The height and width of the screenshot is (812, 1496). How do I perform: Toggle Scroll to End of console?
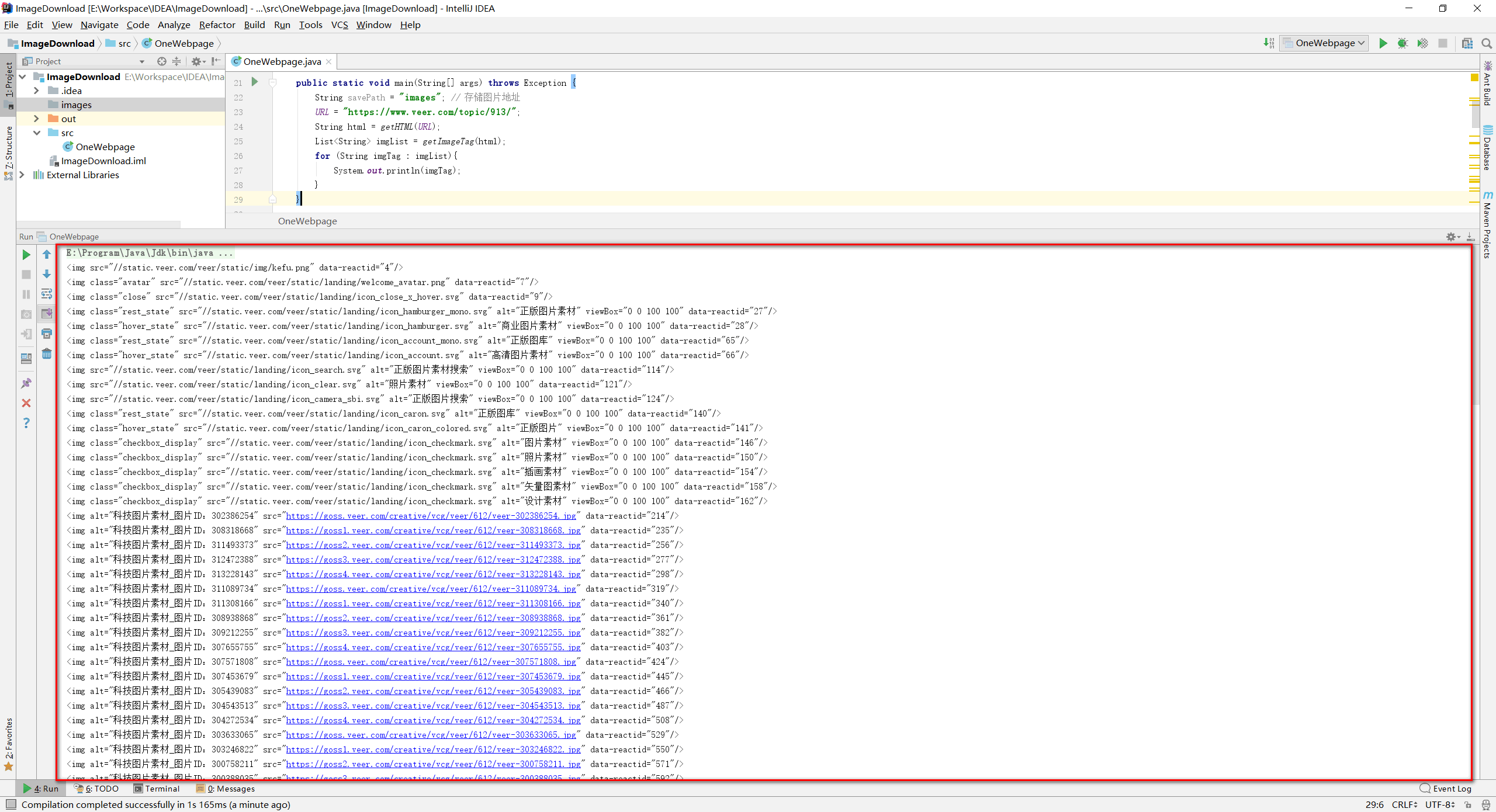coord(47,314)
